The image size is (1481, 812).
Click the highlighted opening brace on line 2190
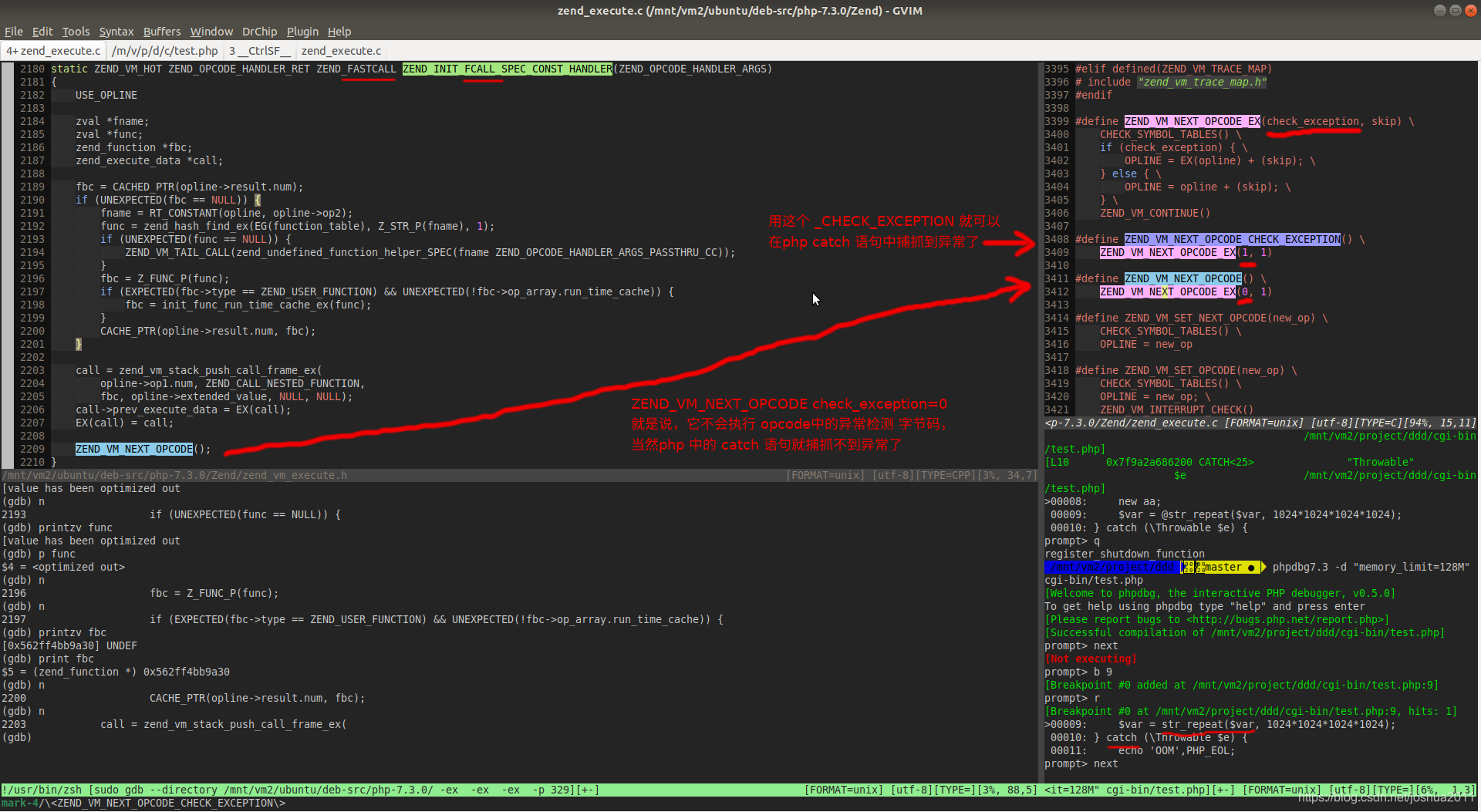click(258, 200)
